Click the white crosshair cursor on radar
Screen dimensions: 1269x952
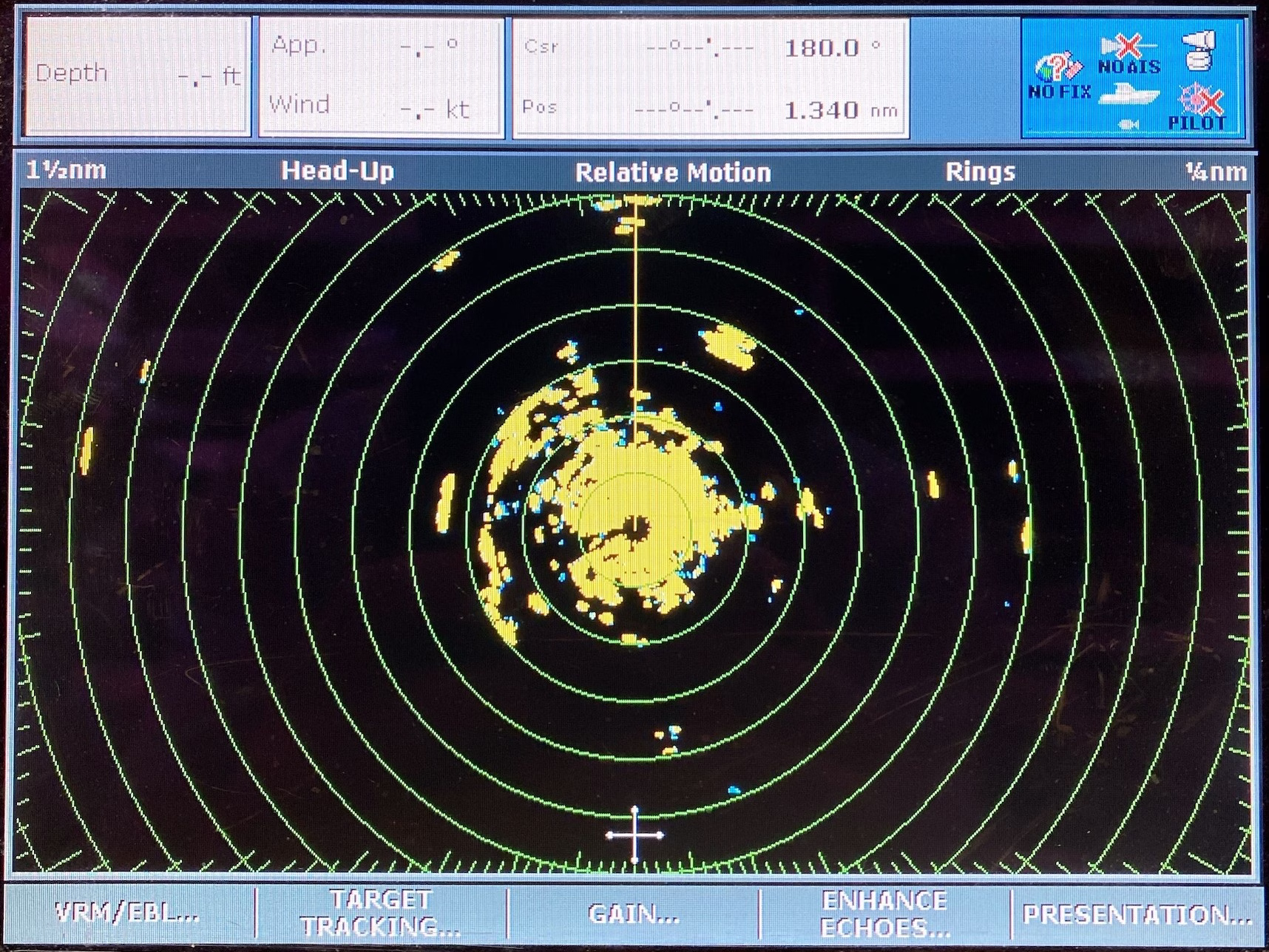tap(634, 835)
